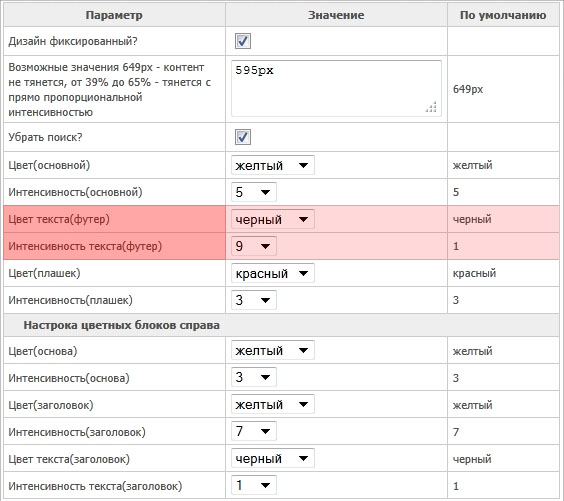
Task: Open the Цвет(основной) color dropdown
Action: tap(273, 165)
